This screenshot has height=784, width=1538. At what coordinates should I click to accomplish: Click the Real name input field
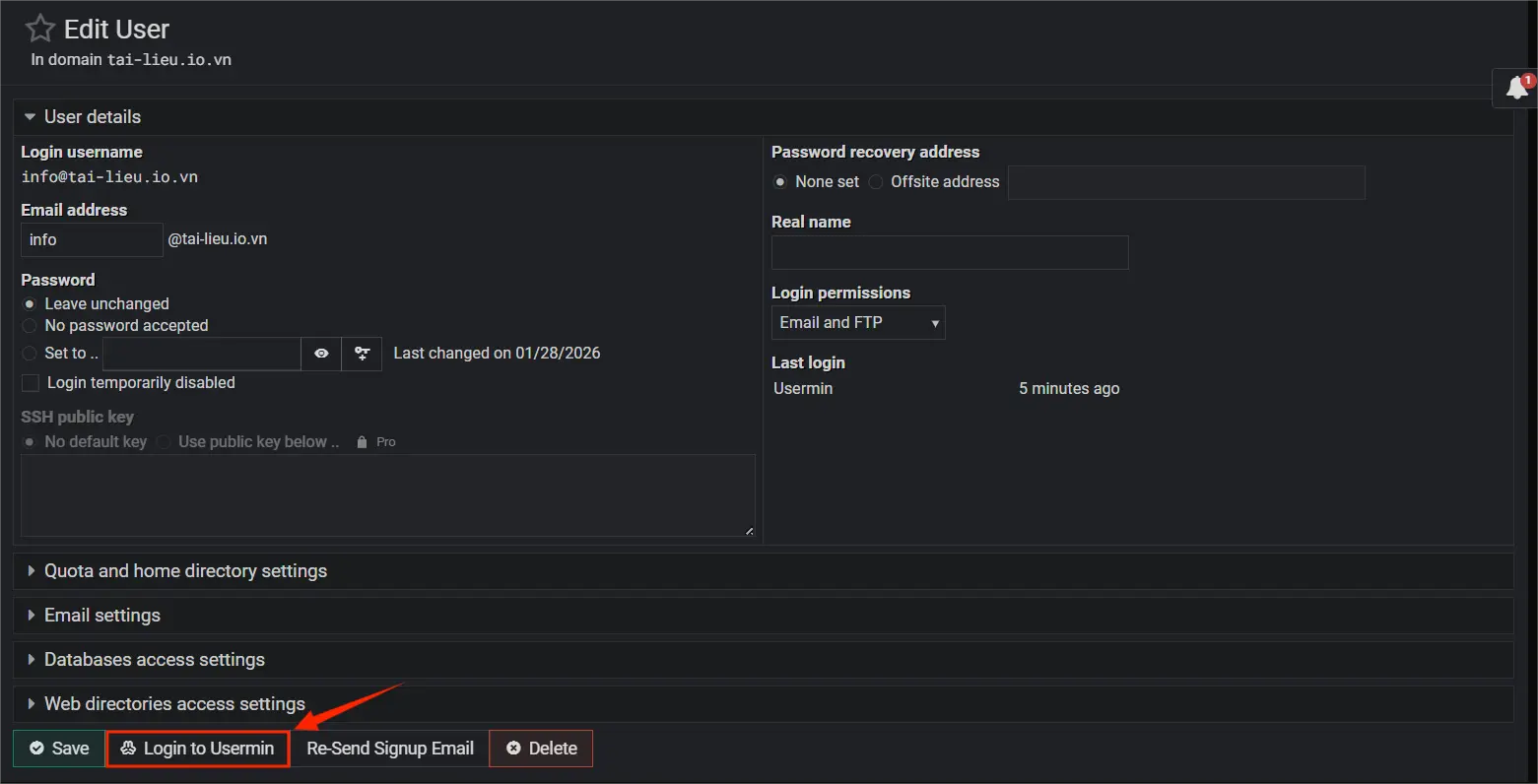coord(949,252)
